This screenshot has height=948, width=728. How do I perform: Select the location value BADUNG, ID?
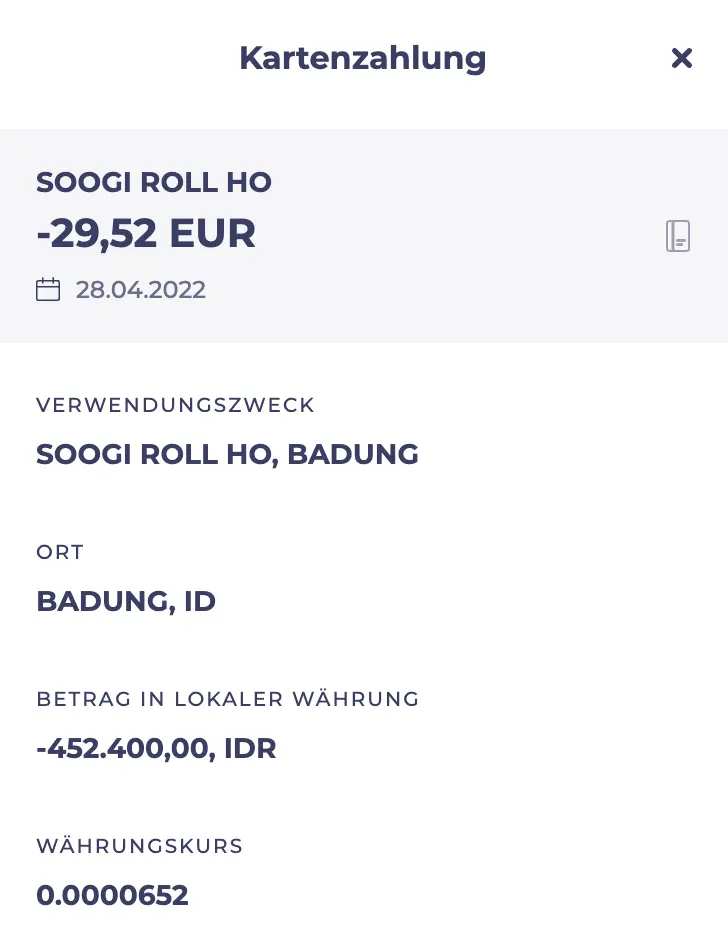pyautogui.click(x=126, y=601)
